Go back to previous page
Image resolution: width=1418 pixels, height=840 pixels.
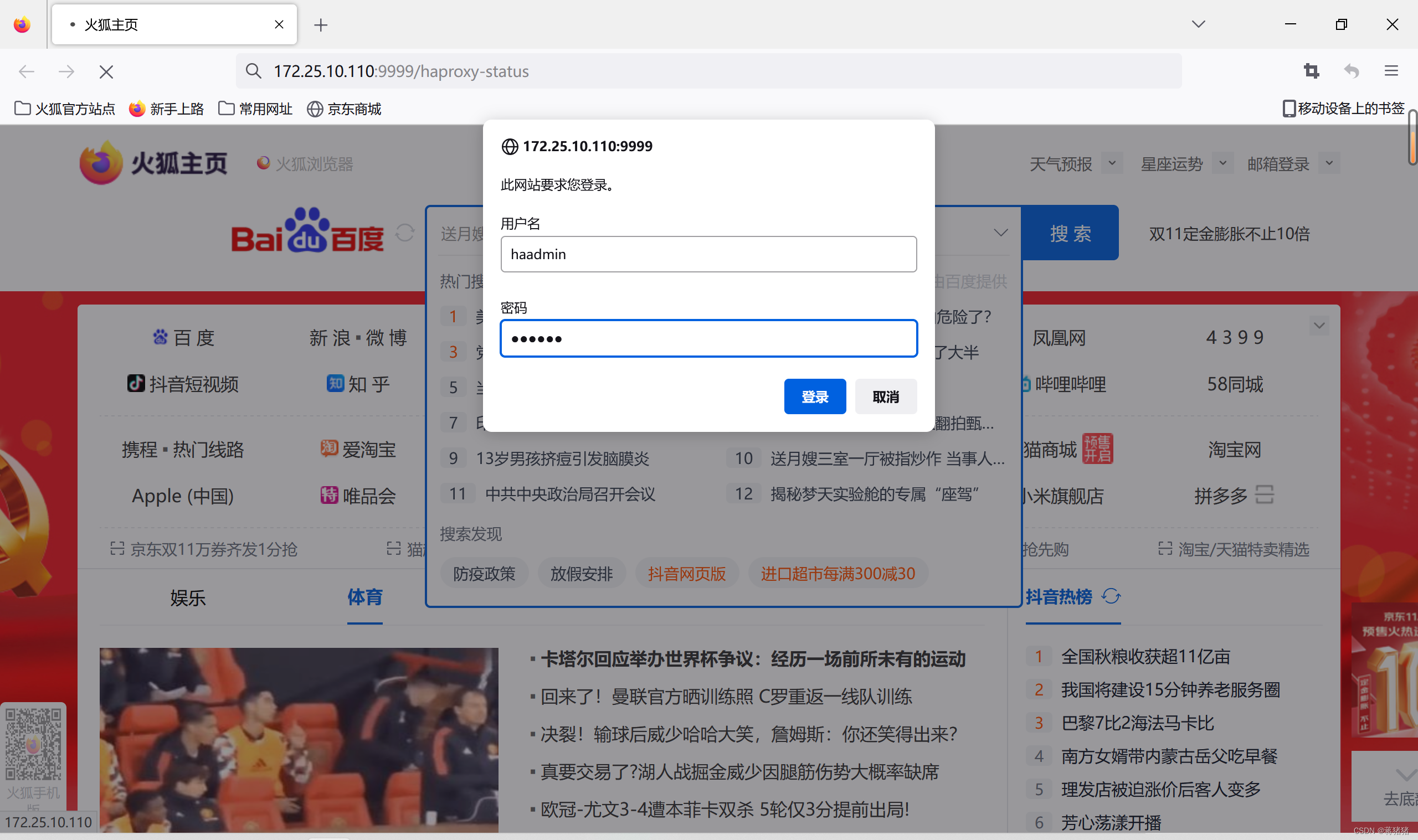(27, 71)
